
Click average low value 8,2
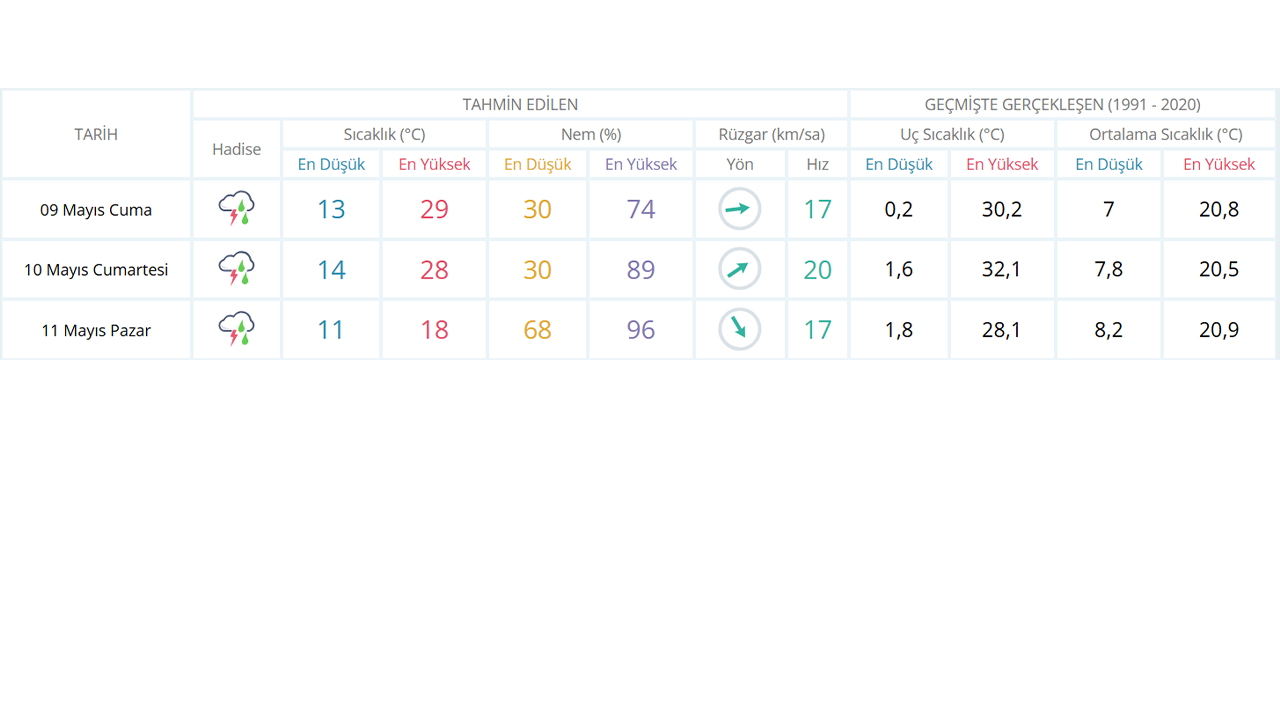point(1109,330)
